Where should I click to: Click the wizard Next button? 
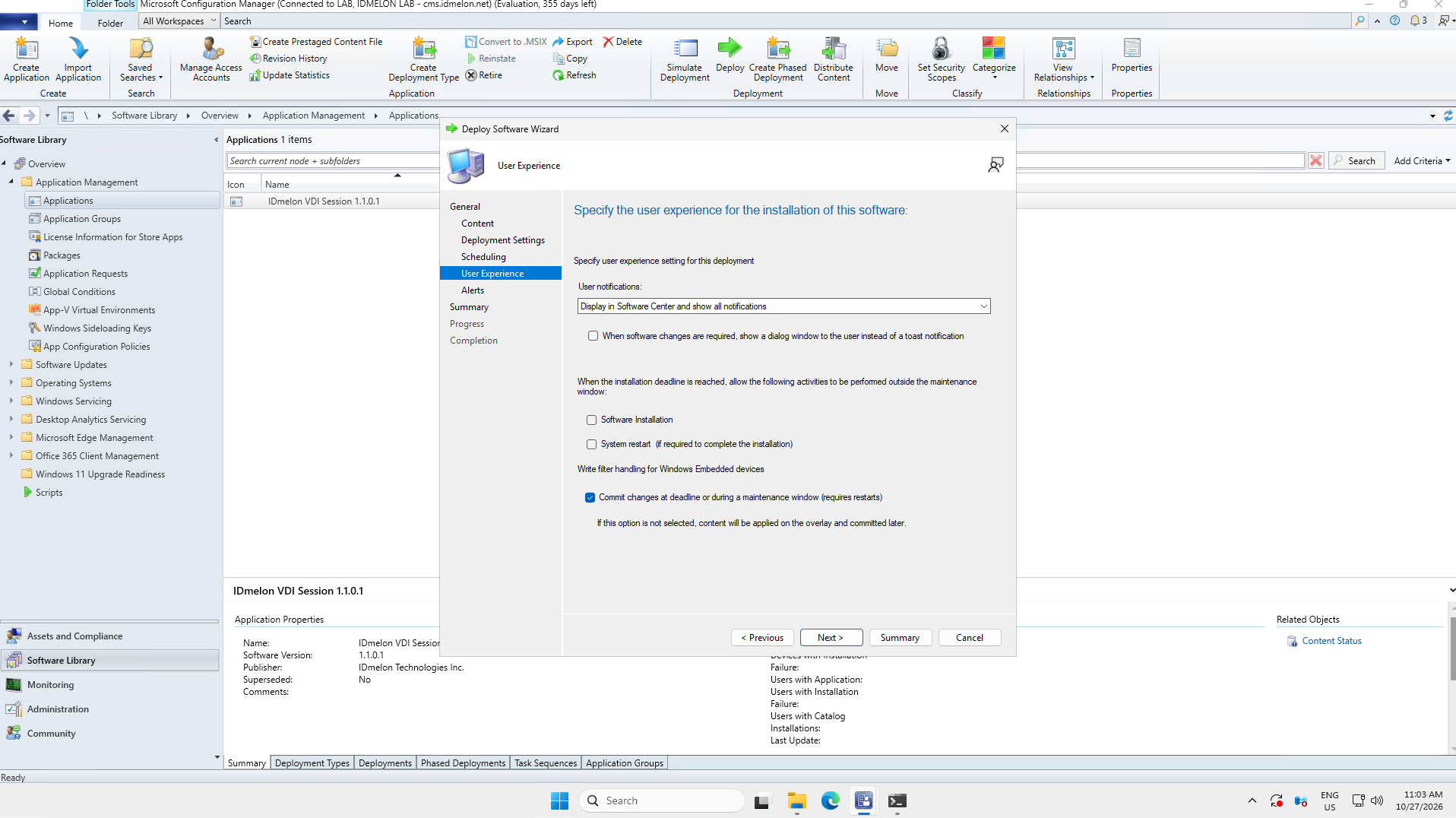point(831,638)
